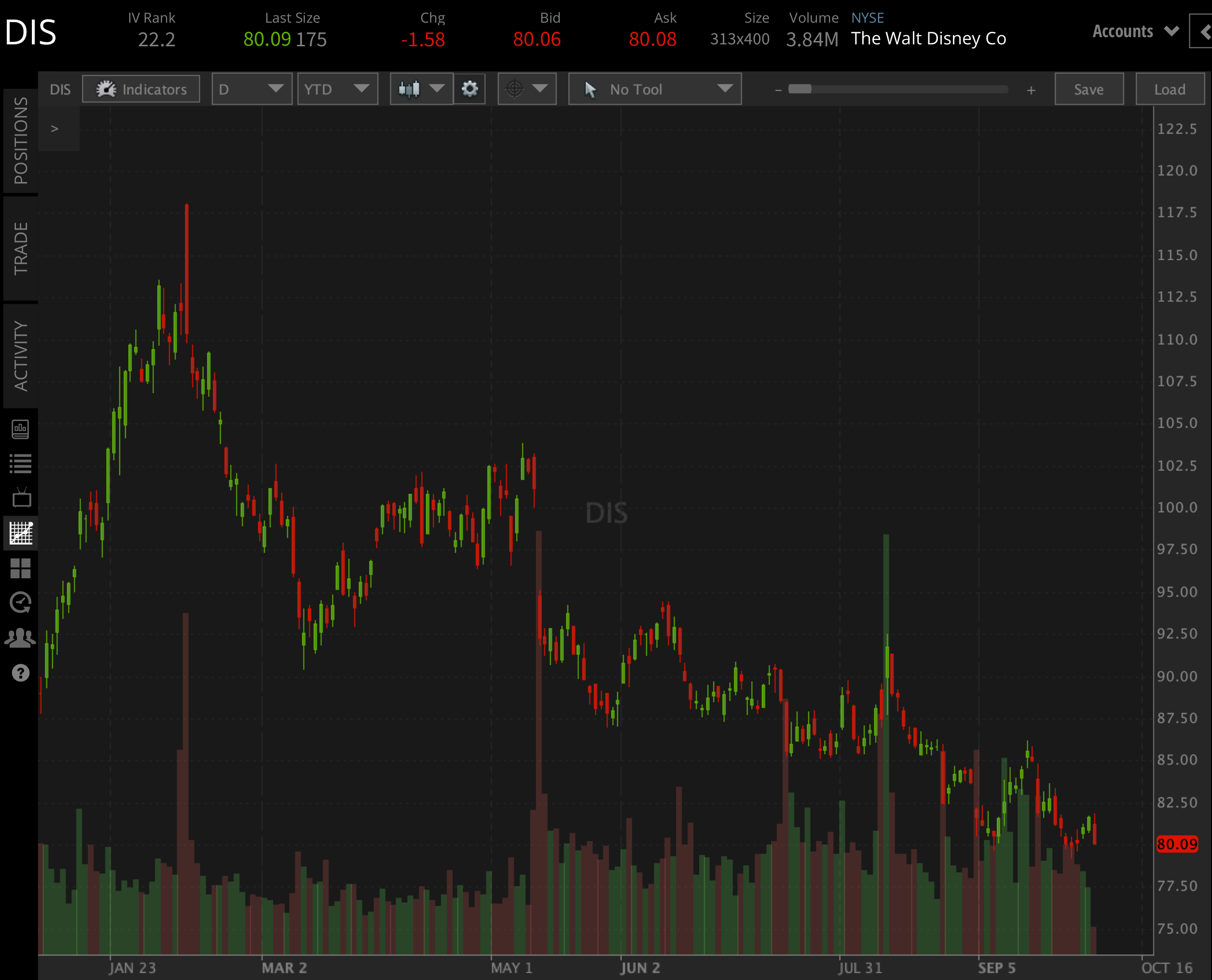Expand the No Tool drawing dropdown
Image resolution: width=1212 pixels, height=980 pixels.
click(x=655, y=89)
